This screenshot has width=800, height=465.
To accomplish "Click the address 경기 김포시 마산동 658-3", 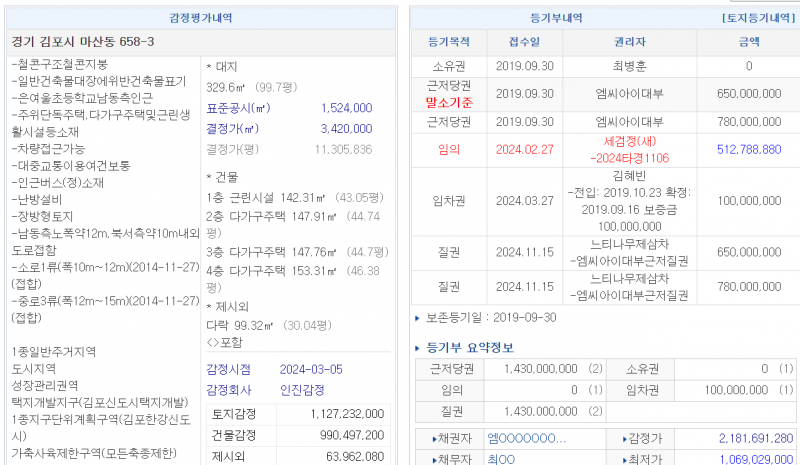I will pos(82,42).
